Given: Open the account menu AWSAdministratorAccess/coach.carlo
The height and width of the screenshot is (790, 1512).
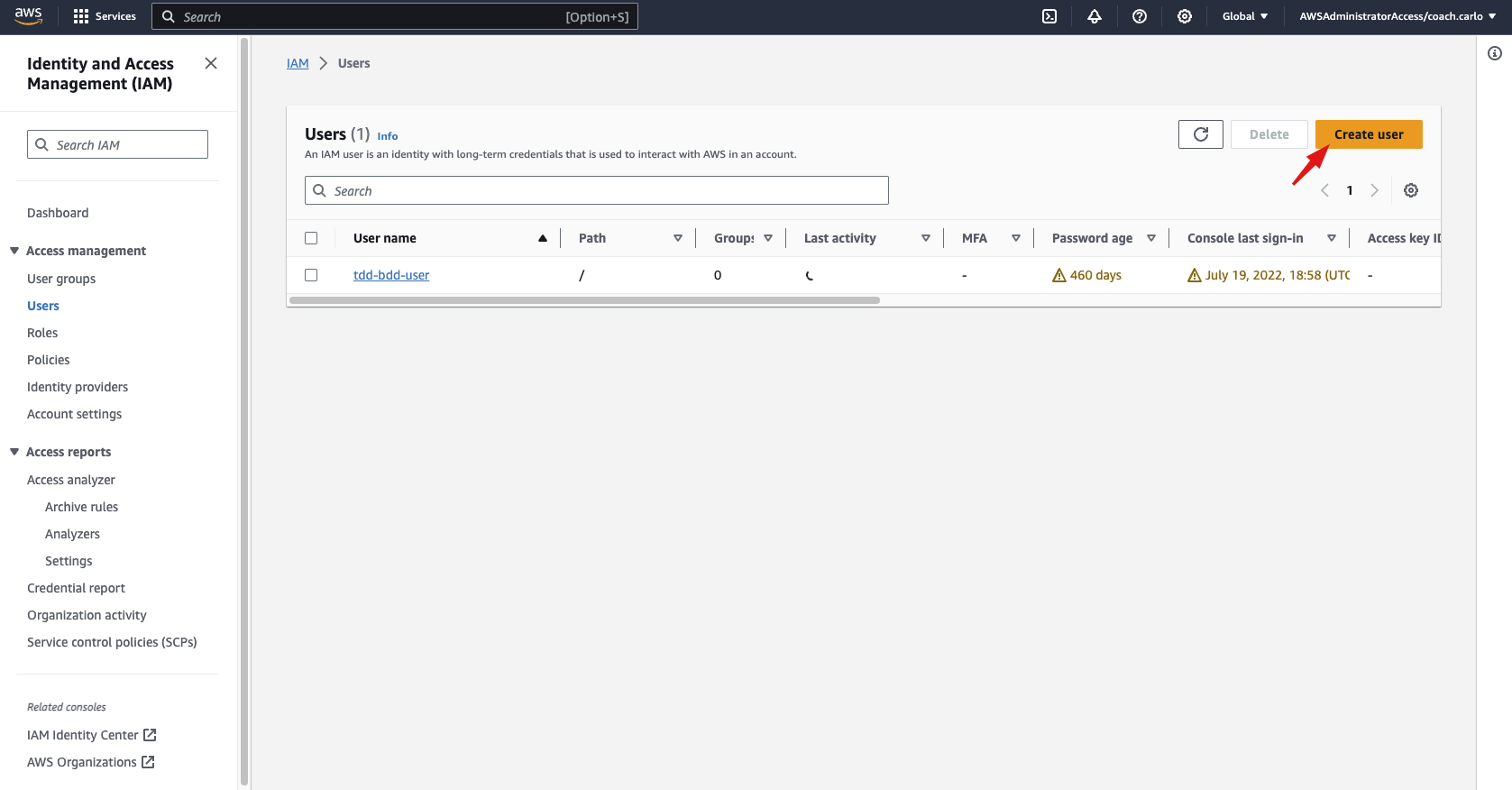Looking at the screenshot, I should coord(1397,16).
